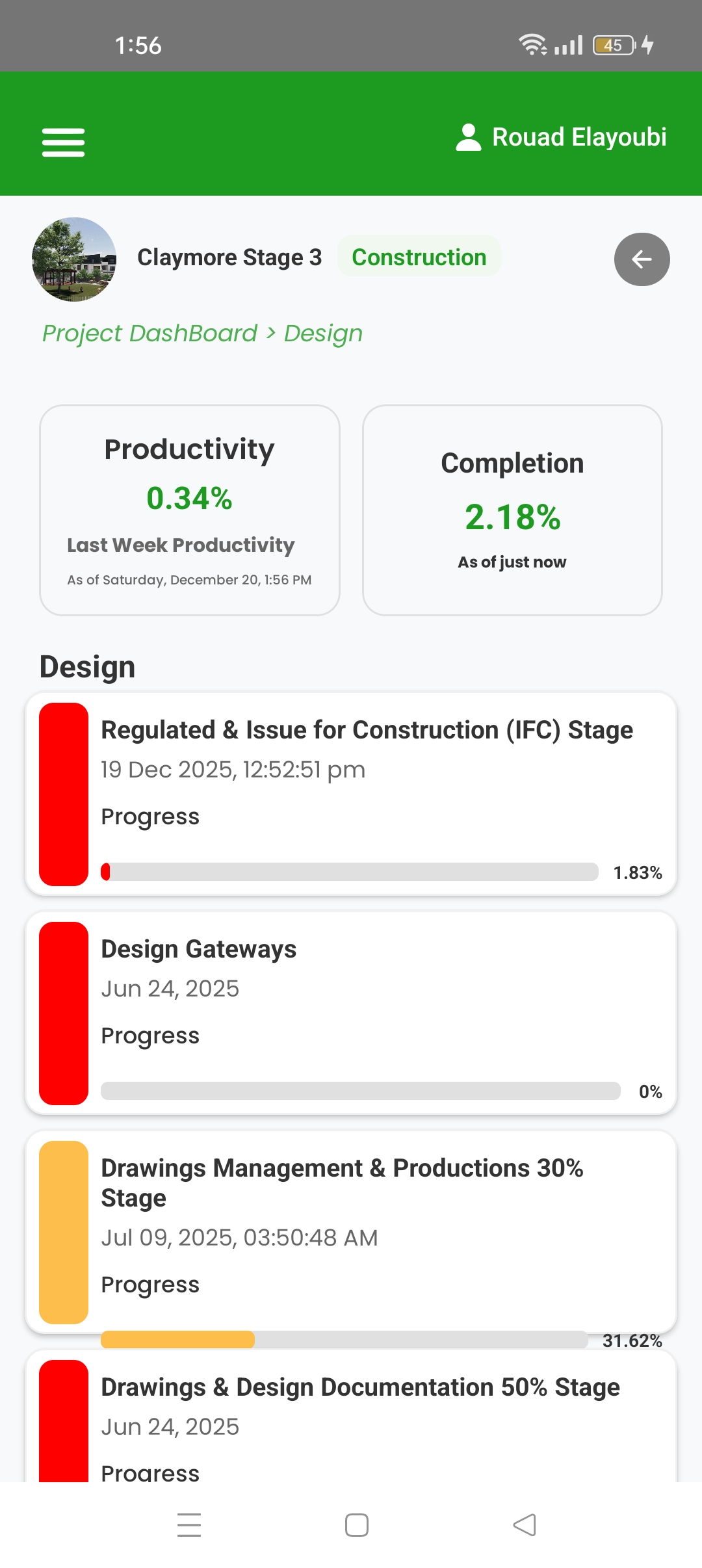Tap the battery indicator in status bar
The image size is (702, 1568).
614,46
